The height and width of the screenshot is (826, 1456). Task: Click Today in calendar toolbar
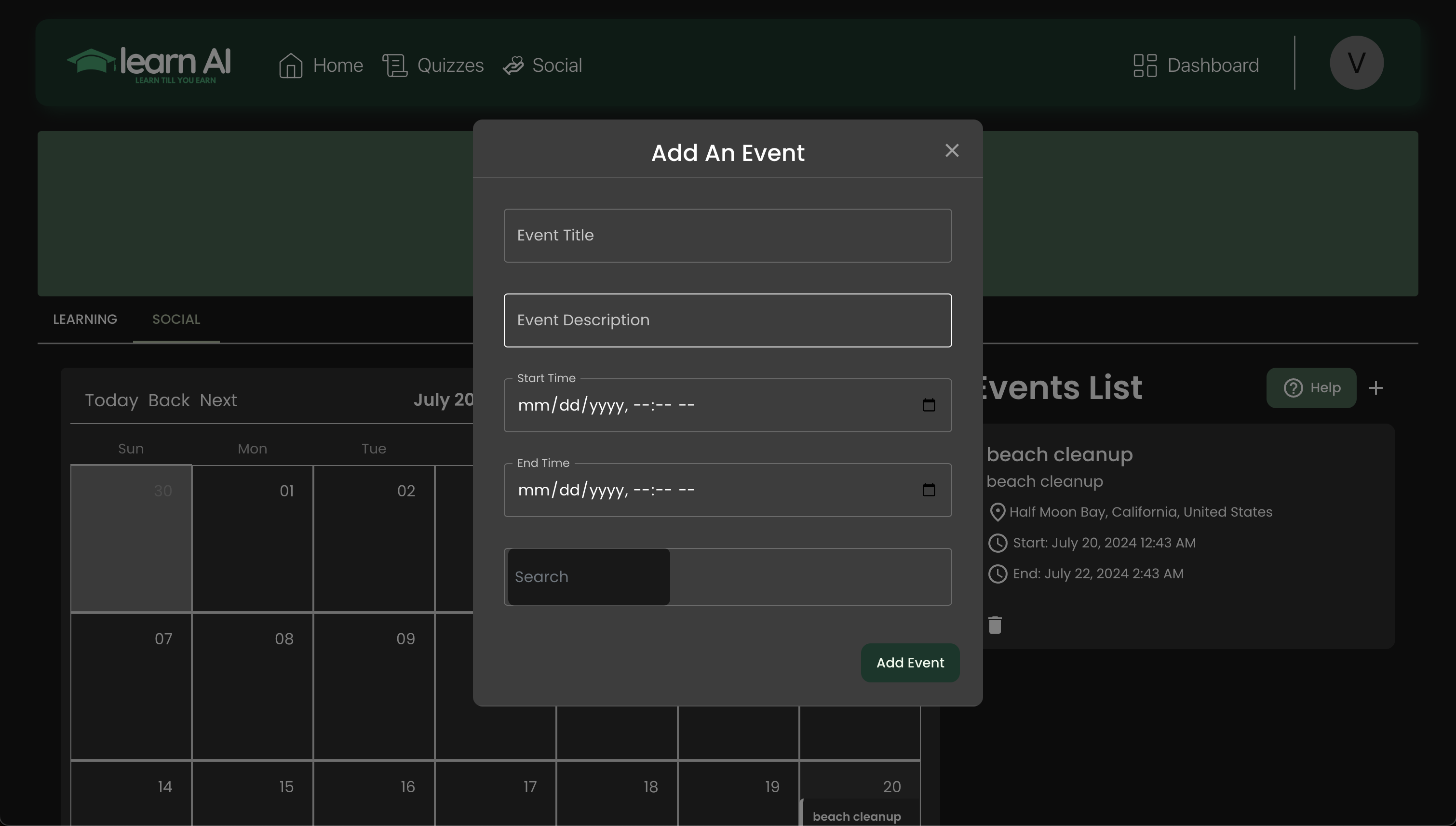(x=111, y=400)
